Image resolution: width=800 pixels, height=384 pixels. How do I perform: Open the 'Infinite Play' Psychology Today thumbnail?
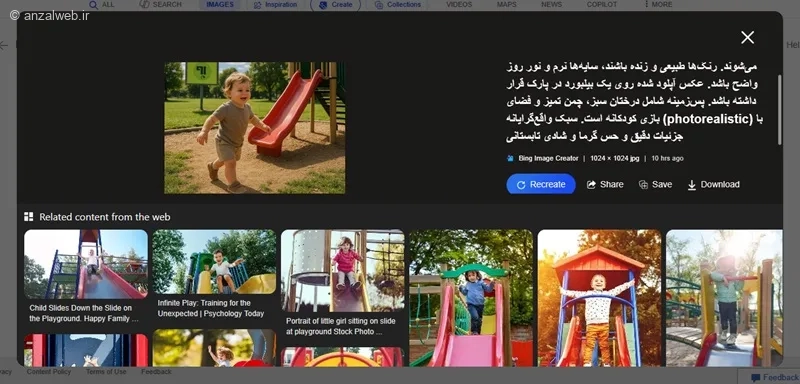point(214,262)
